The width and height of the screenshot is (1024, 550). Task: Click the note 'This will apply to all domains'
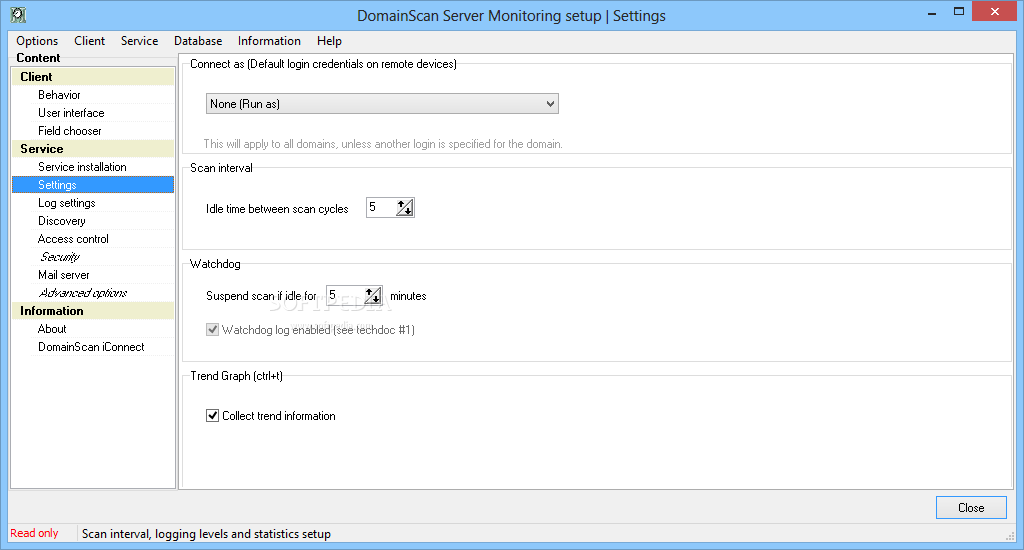point(383,144)
